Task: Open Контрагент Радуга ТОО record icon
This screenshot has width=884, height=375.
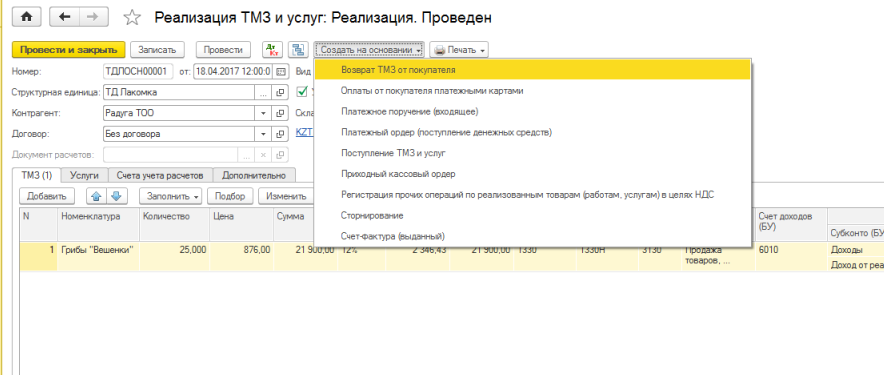Action: tap(280, 113)
